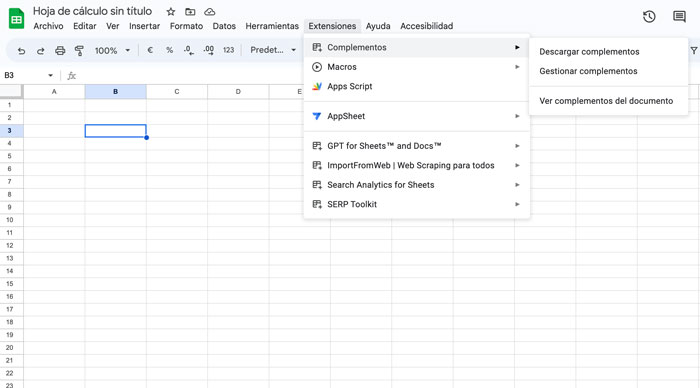Expand the AppSheet submenu
Viewport: 700px width, 388px height.
pyautogui.click(x=417, y=116)
